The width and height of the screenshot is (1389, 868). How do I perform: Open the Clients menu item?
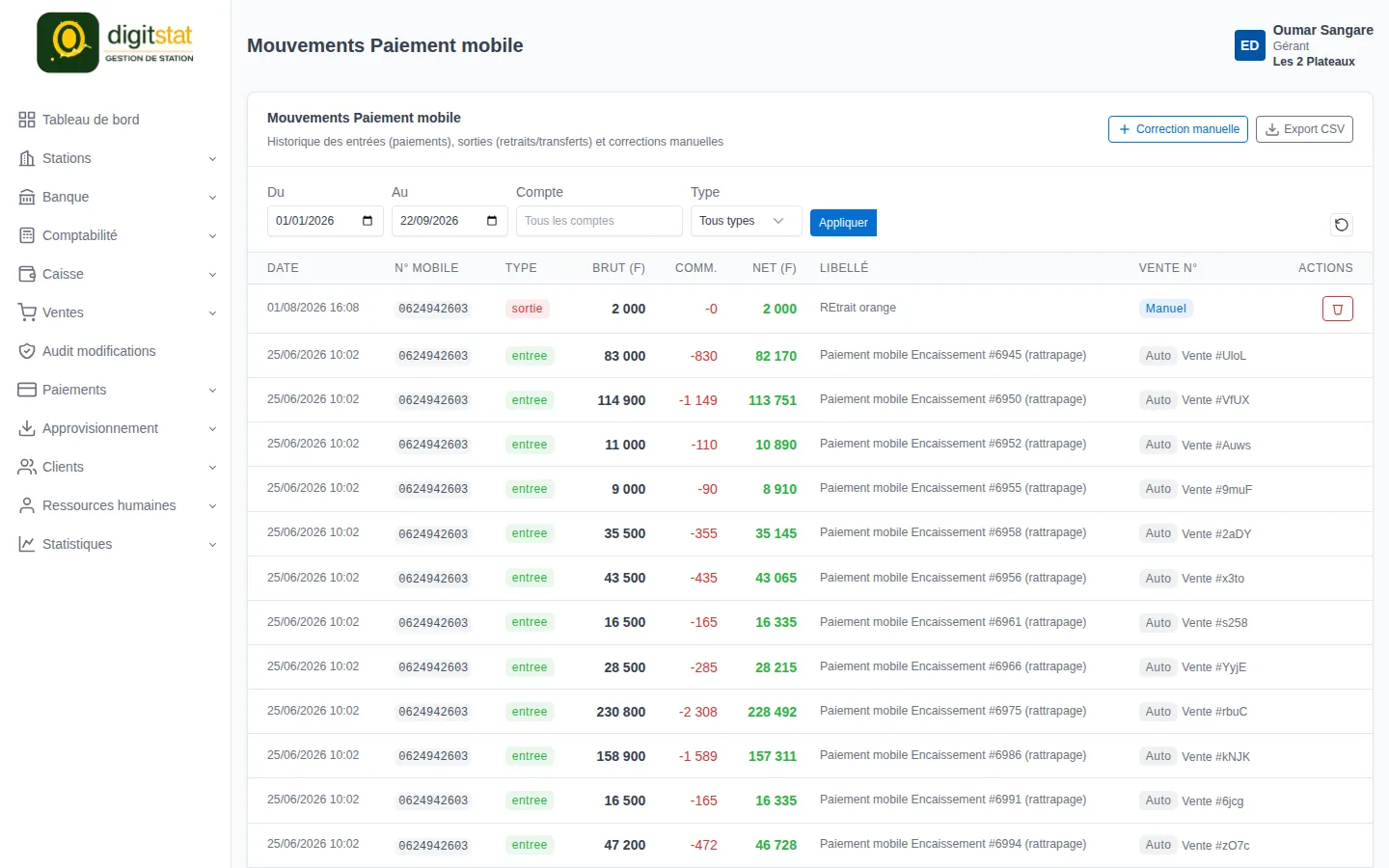[116, 467]
